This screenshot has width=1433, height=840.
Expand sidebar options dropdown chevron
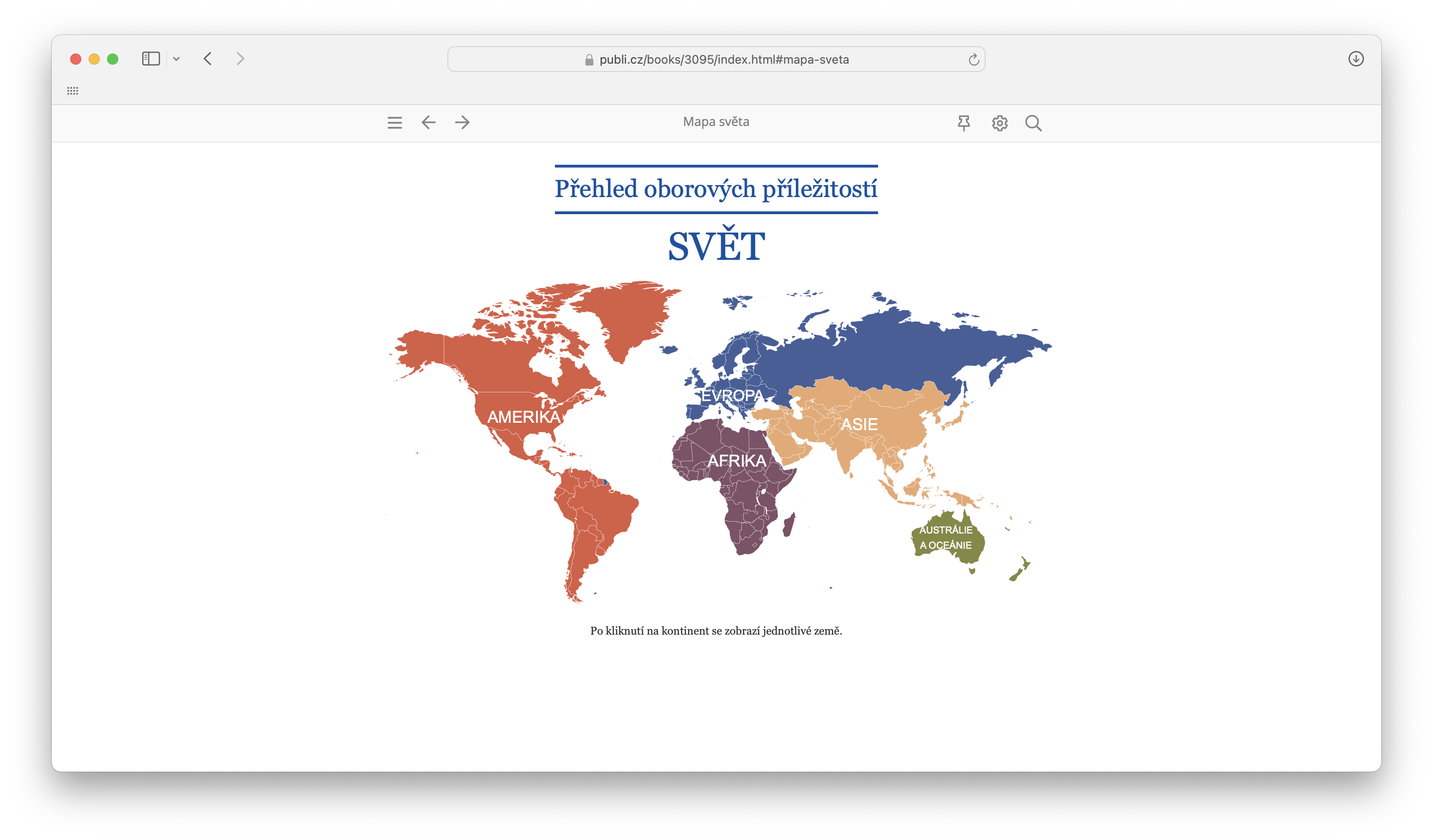[176, 59]
